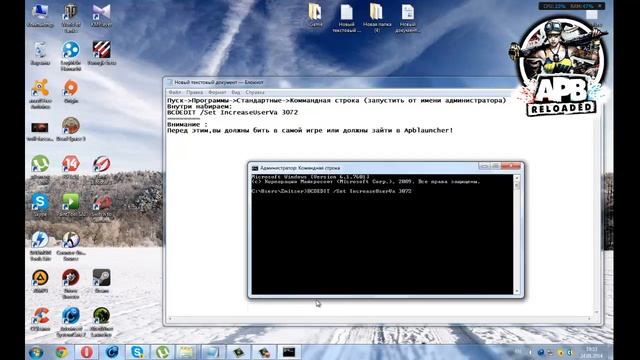Image resolution: width=640 pixels, height=360 pixels.
Task: Select the Computer desktop icon
Action: click(40, 16)
